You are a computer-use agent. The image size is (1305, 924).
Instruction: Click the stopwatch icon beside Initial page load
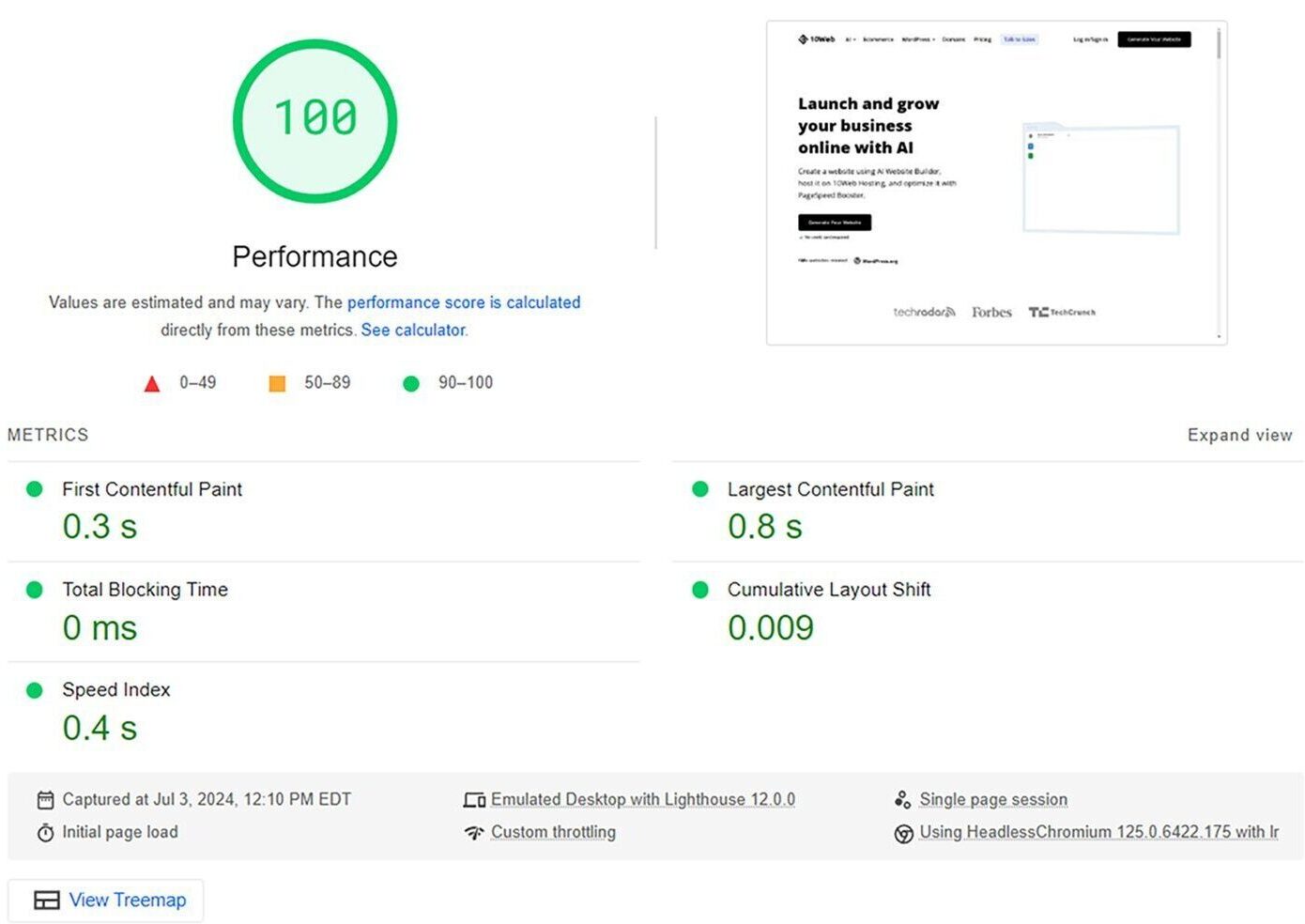point(45,833)
